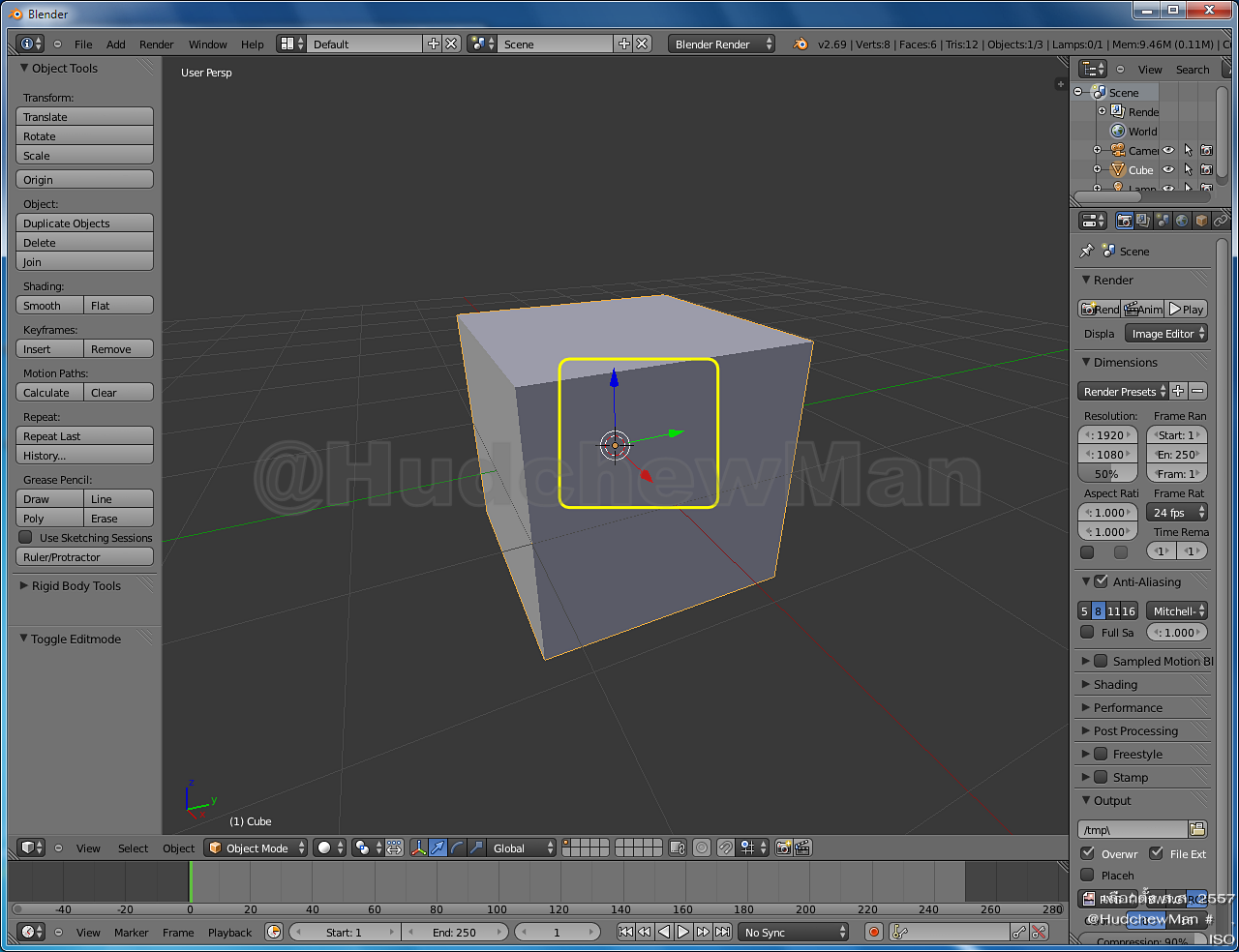Screen dimensions: 1239x952
Task: Open the Render menu
Action: coord(156,44)
